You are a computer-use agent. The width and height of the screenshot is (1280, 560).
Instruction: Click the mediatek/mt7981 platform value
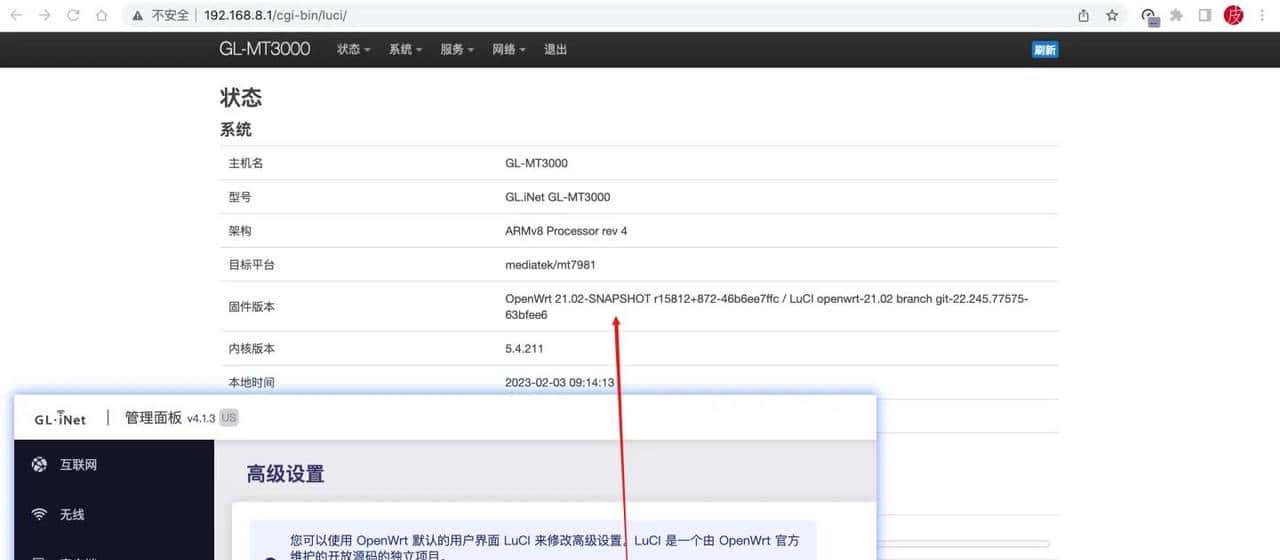(x=551, y=265)
